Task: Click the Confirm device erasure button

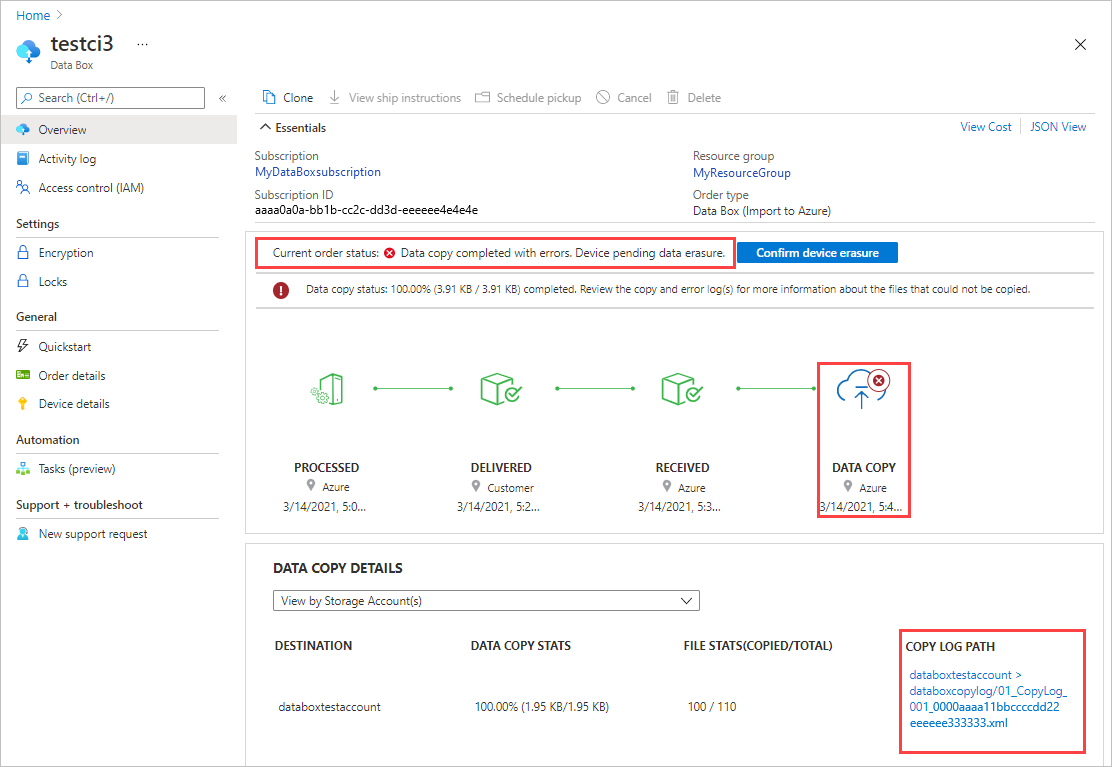Action: tap(817, 252)
